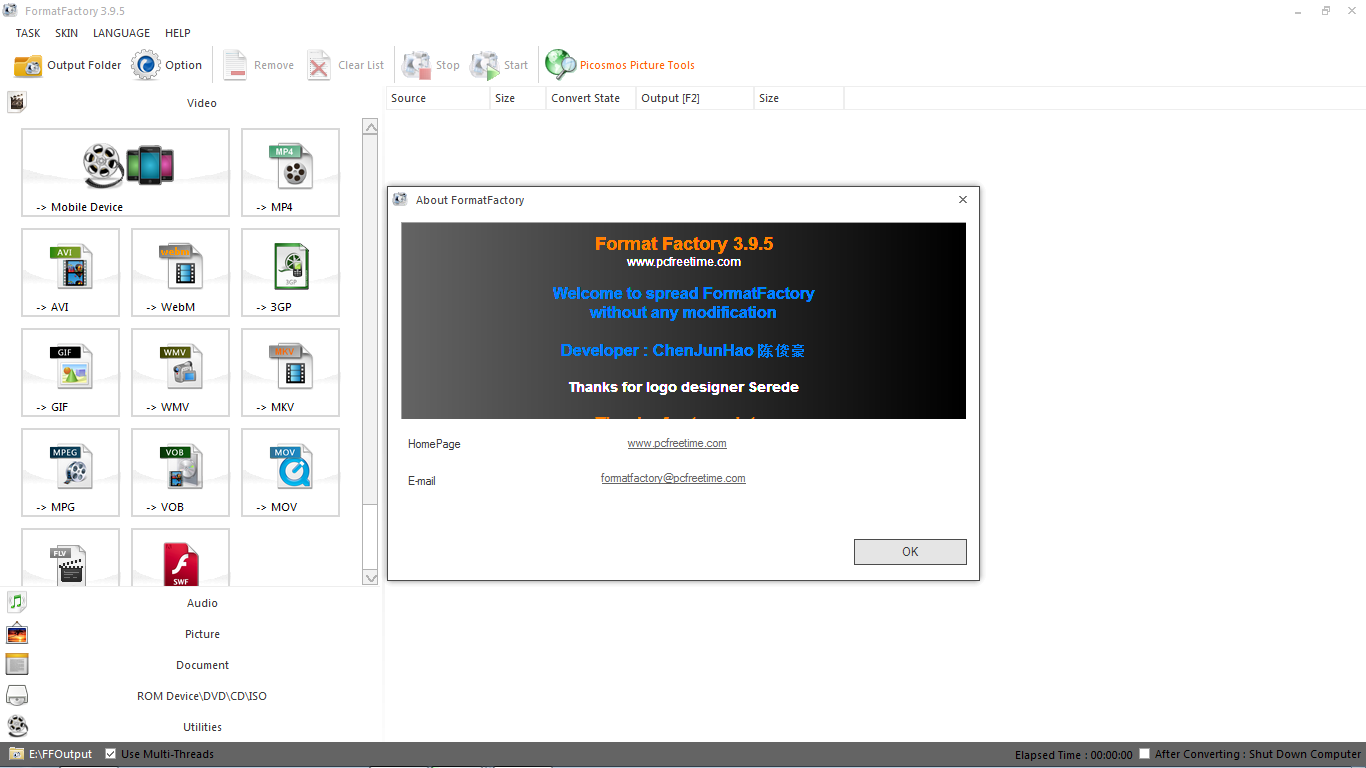
Task: Choose the MOV conversion tile
Action: point(290,472)
